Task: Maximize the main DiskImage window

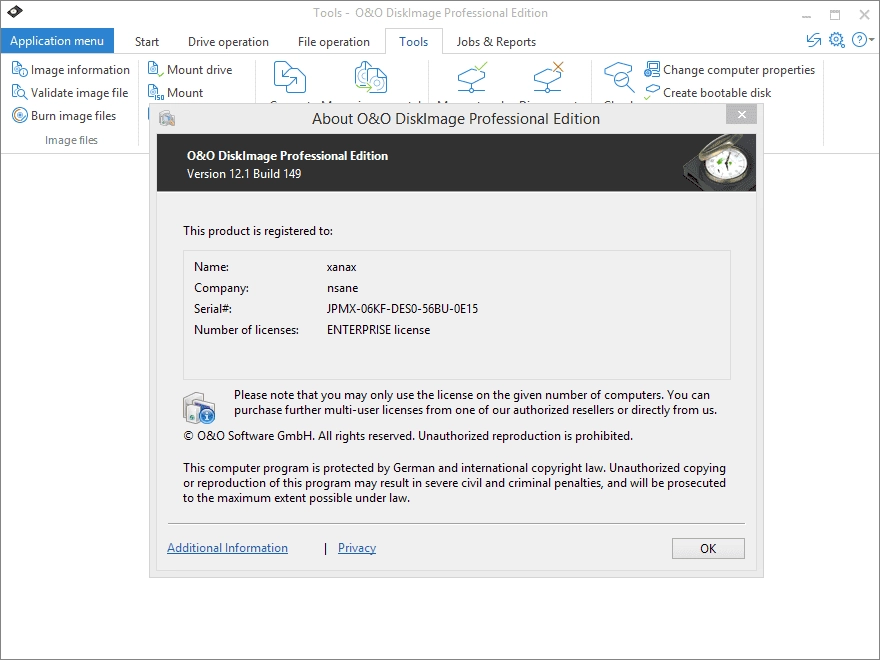Action: (835, 15)
